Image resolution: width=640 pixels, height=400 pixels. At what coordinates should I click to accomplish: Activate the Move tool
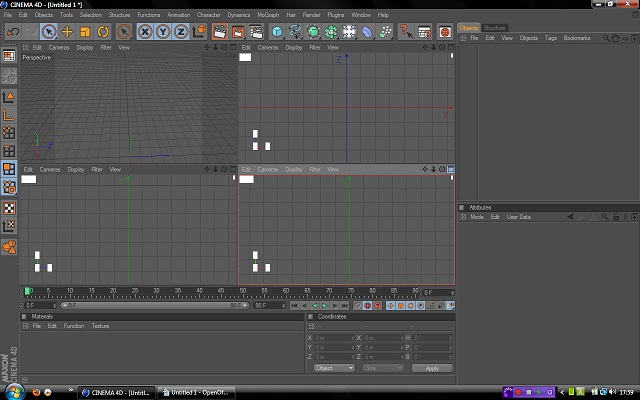click(67, 31)
